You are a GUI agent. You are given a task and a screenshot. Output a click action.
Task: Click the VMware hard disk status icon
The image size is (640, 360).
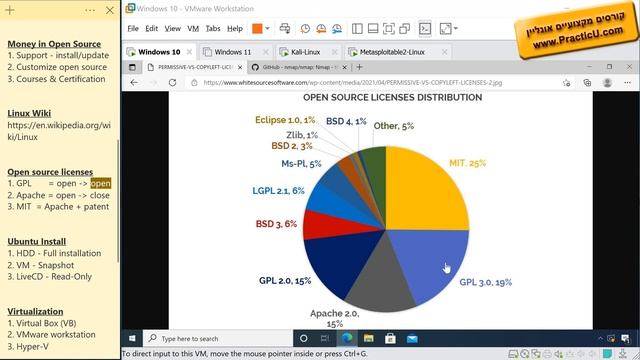pyautogui.click(x=513, y=354)
